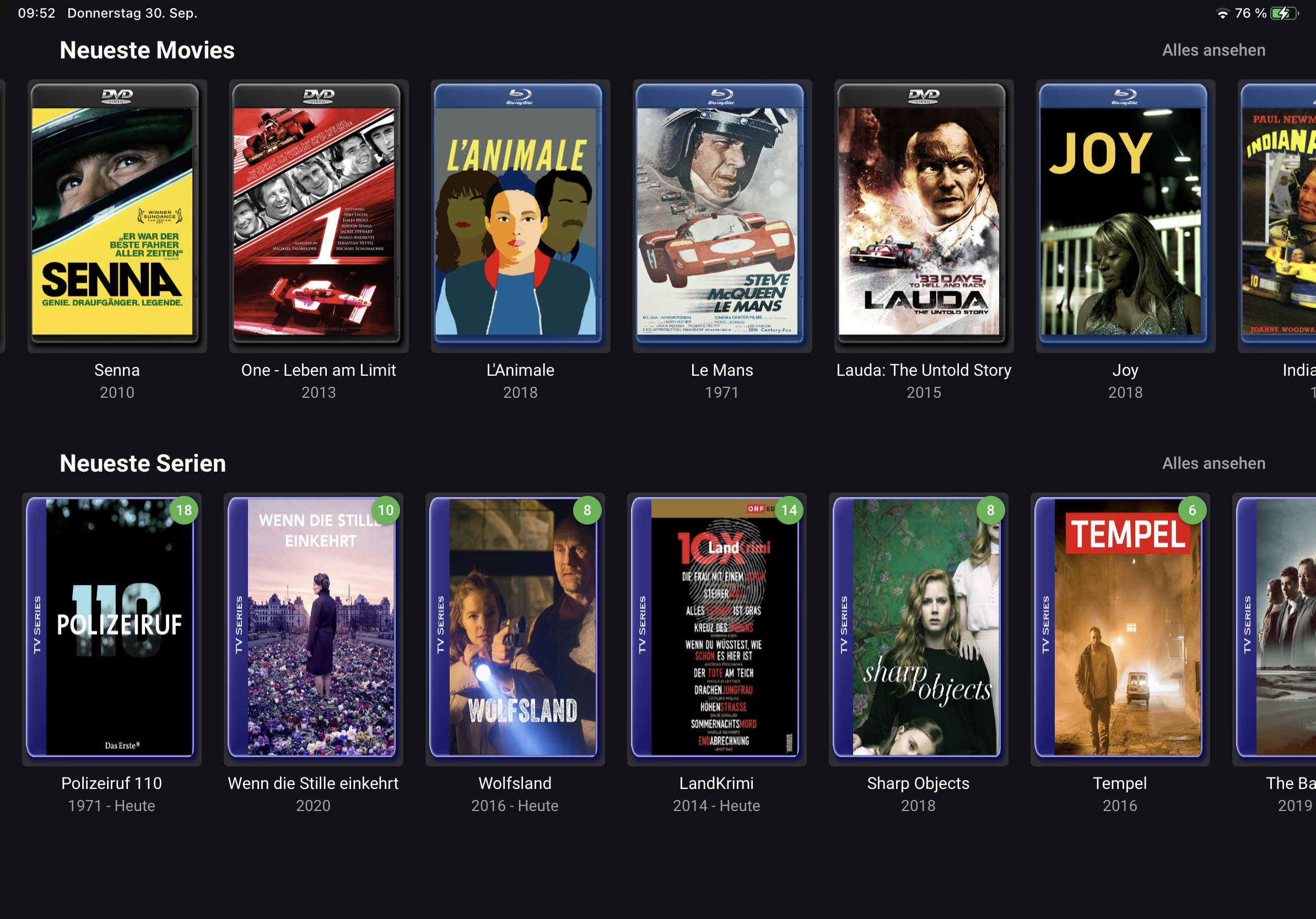
Task: Click the Blu-ray logo on the Joy case
Action: 1126,96
